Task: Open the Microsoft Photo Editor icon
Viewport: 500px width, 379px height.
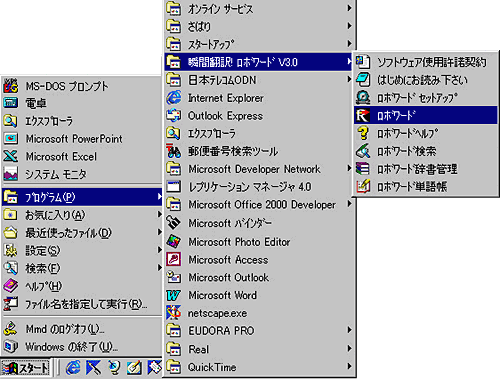Action: pyautogui.click(x=174, y=241)
